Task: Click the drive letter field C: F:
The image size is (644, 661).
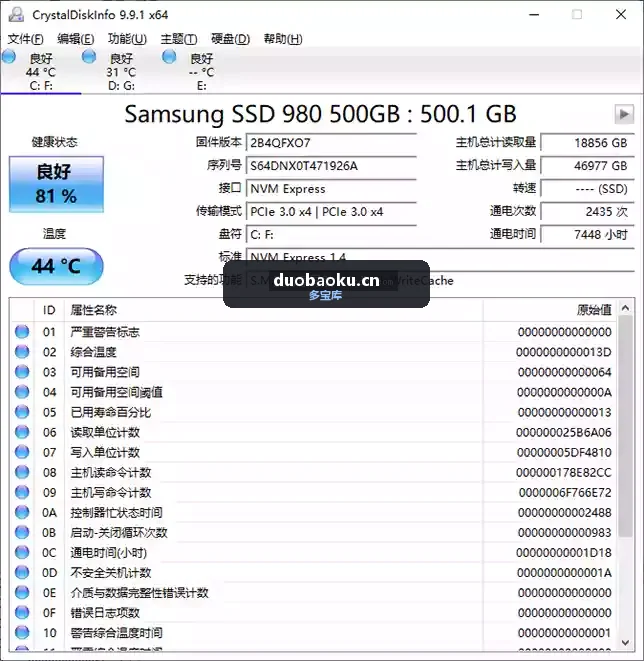Action: (x=331, y=234)
